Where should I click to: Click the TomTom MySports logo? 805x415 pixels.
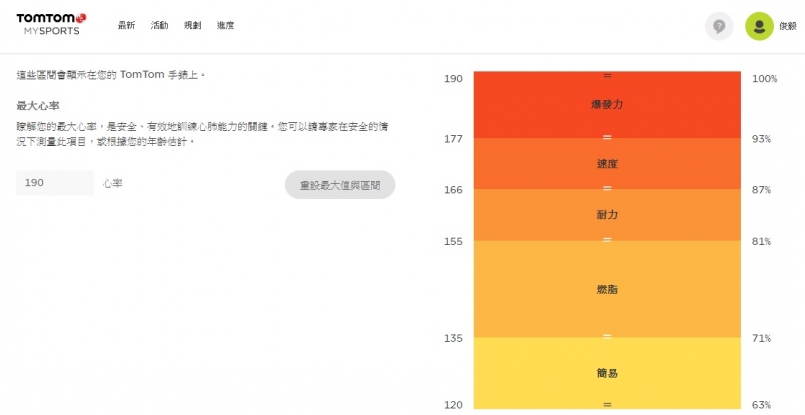point(50,24)
